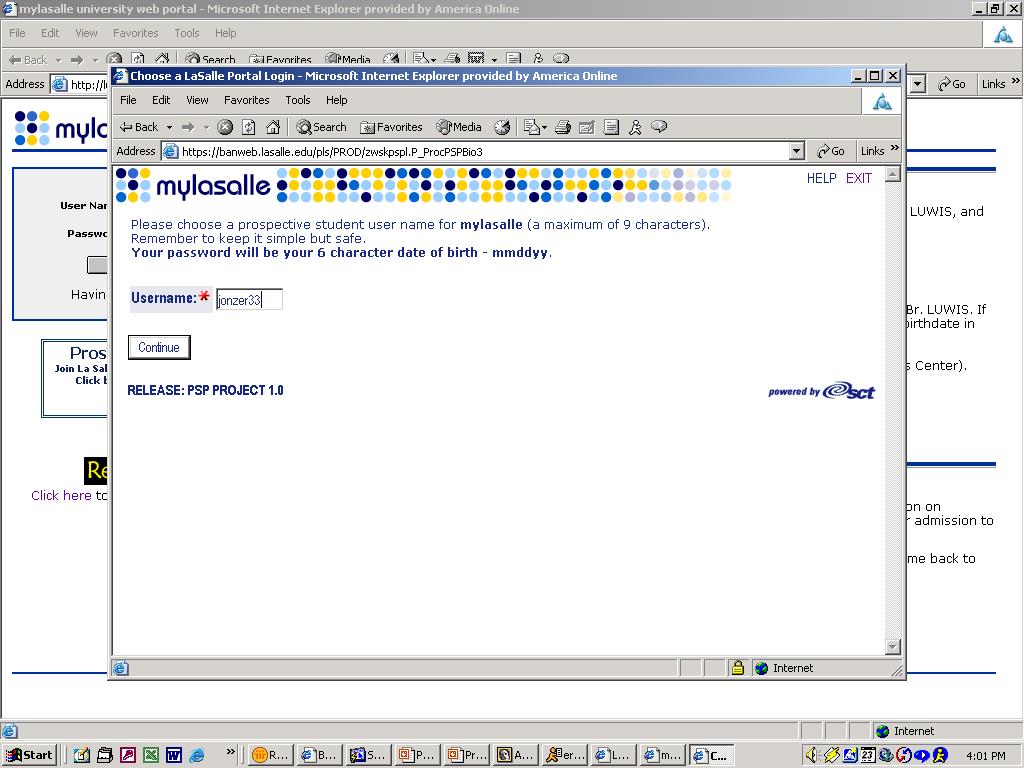Screen dimensions: 1024x768
Task: Expand the popup address bar dropdown
Action: (796, 152)
